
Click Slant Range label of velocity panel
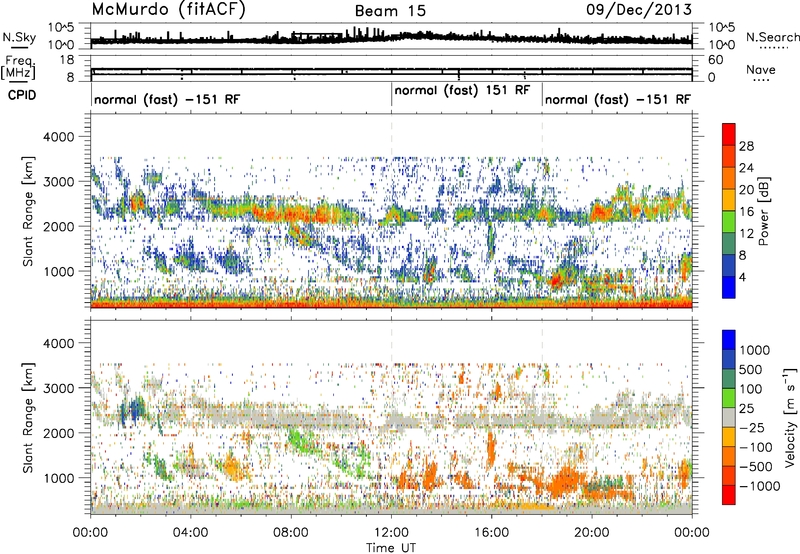click(28, 418)
